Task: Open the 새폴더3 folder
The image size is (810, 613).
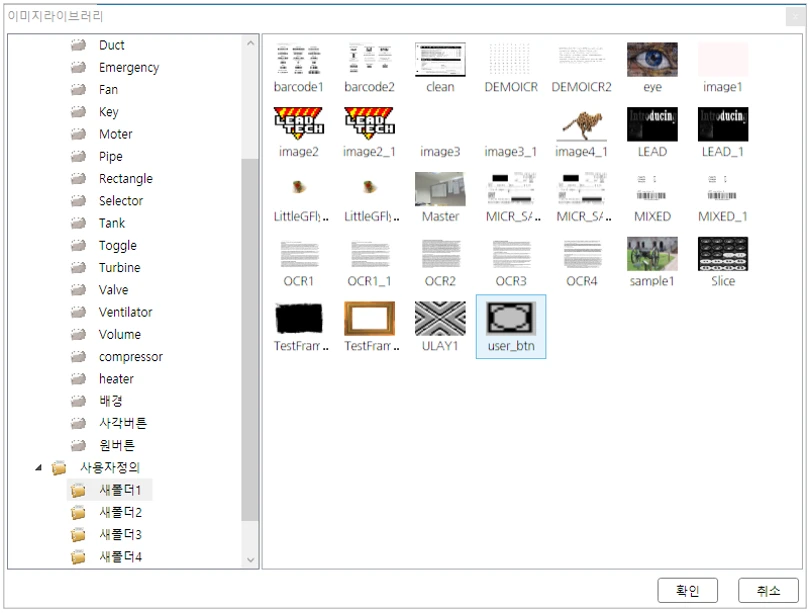Action: pyautogui.click(x=120, y=535)
